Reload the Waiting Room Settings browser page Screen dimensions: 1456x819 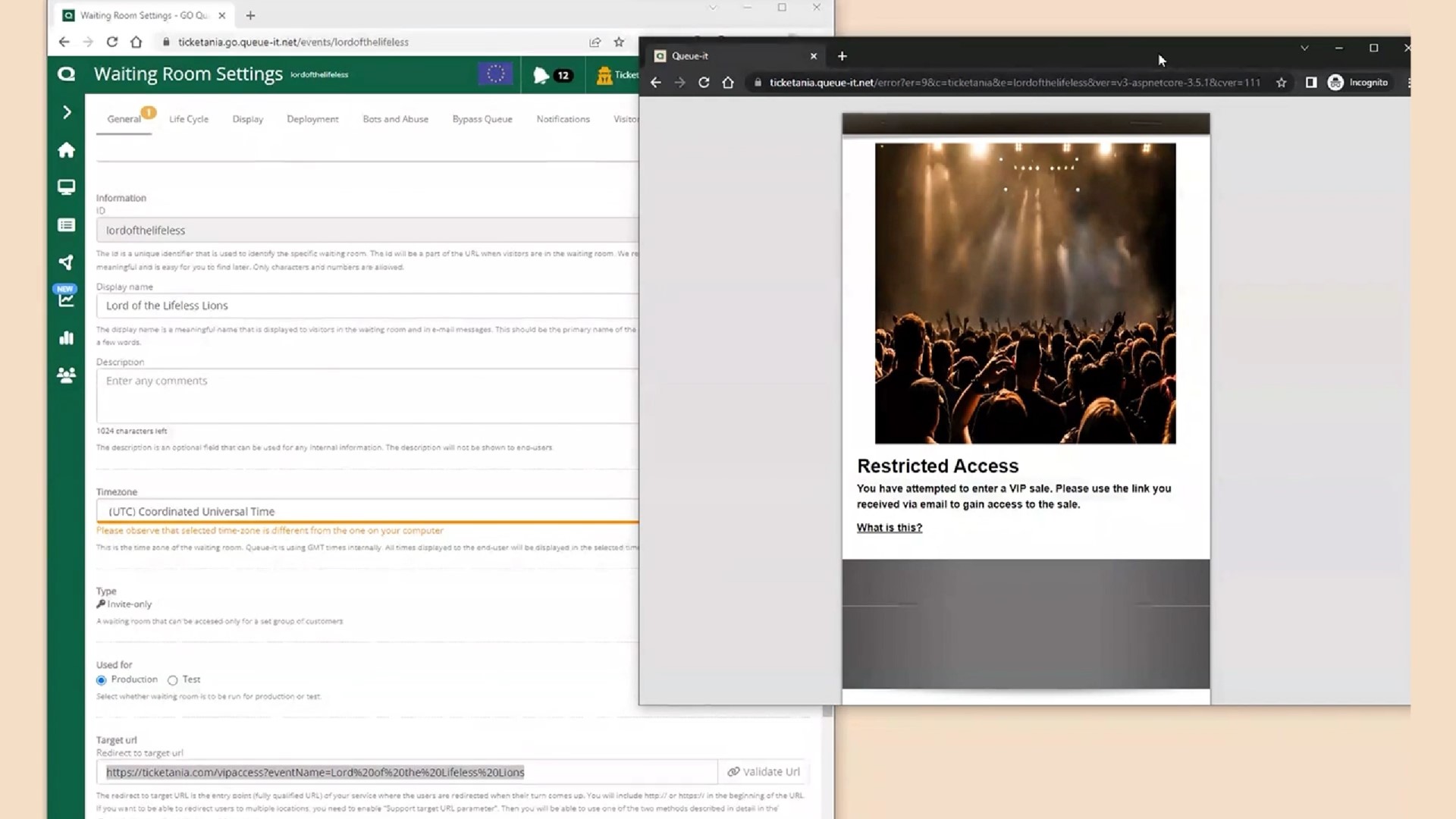[112, 42]
